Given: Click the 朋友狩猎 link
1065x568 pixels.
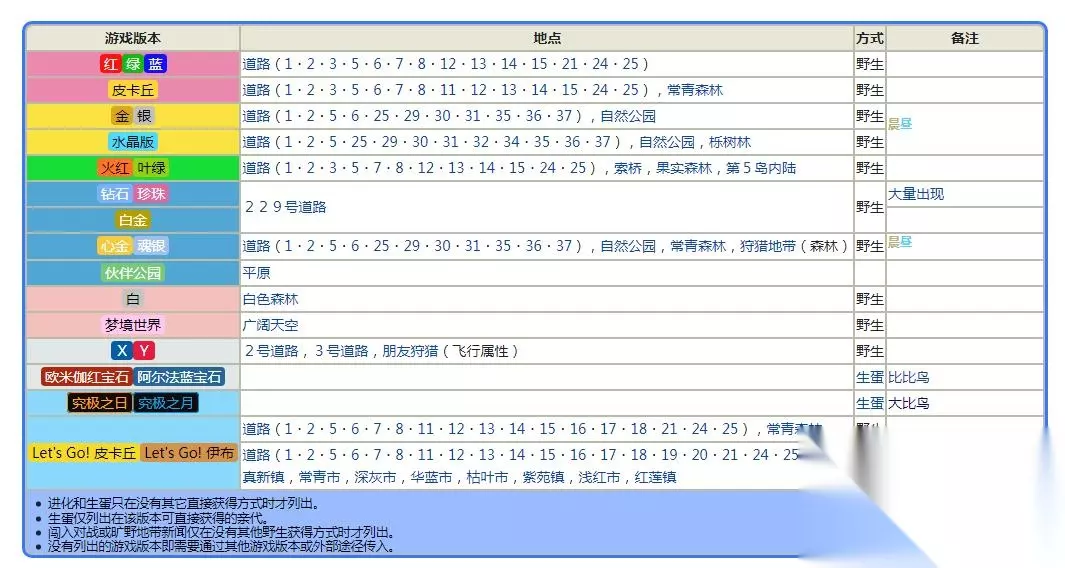Looking at the screenshot, I should 410,351.
